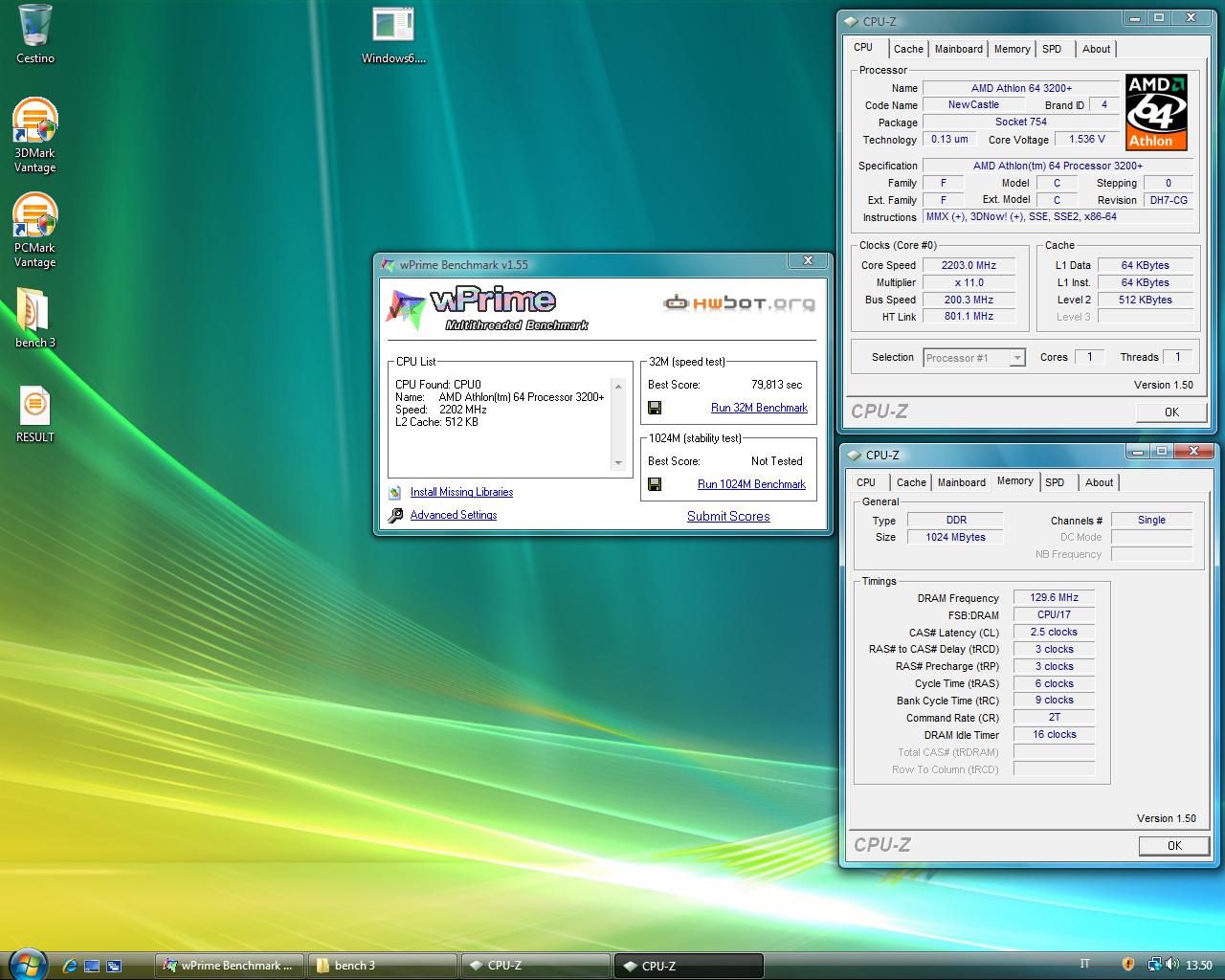1225x980 pixels.
Task: Click Run 32M Benchmark link
Action: (x=759, y=408)
